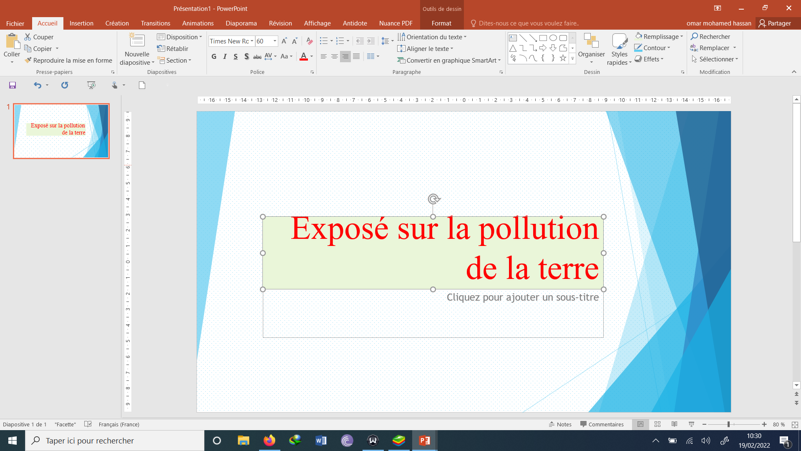Open the Insertion ribbon tab
This screenshot has height=451, width=801.
pyautogui.click(x=81, y=23)
